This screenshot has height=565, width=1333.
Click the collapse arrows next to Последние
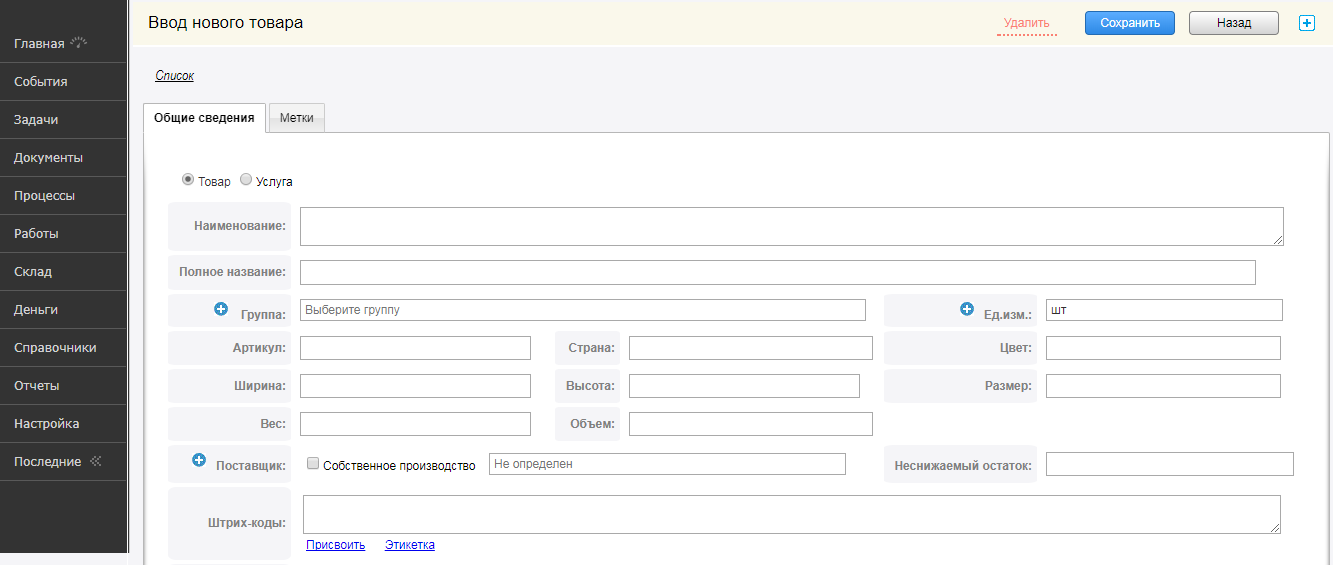(x=96, y=461)
